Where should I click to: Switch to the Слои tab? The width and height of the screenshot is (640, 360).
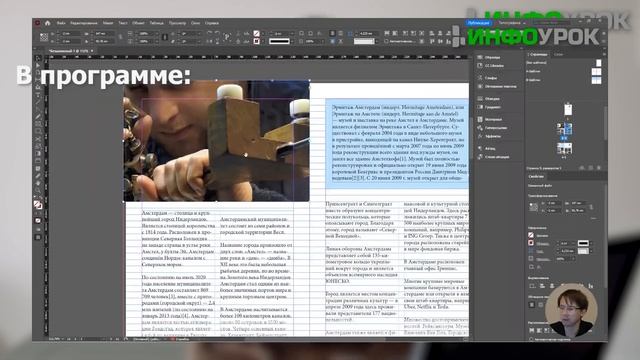click(x=558, y=54)
